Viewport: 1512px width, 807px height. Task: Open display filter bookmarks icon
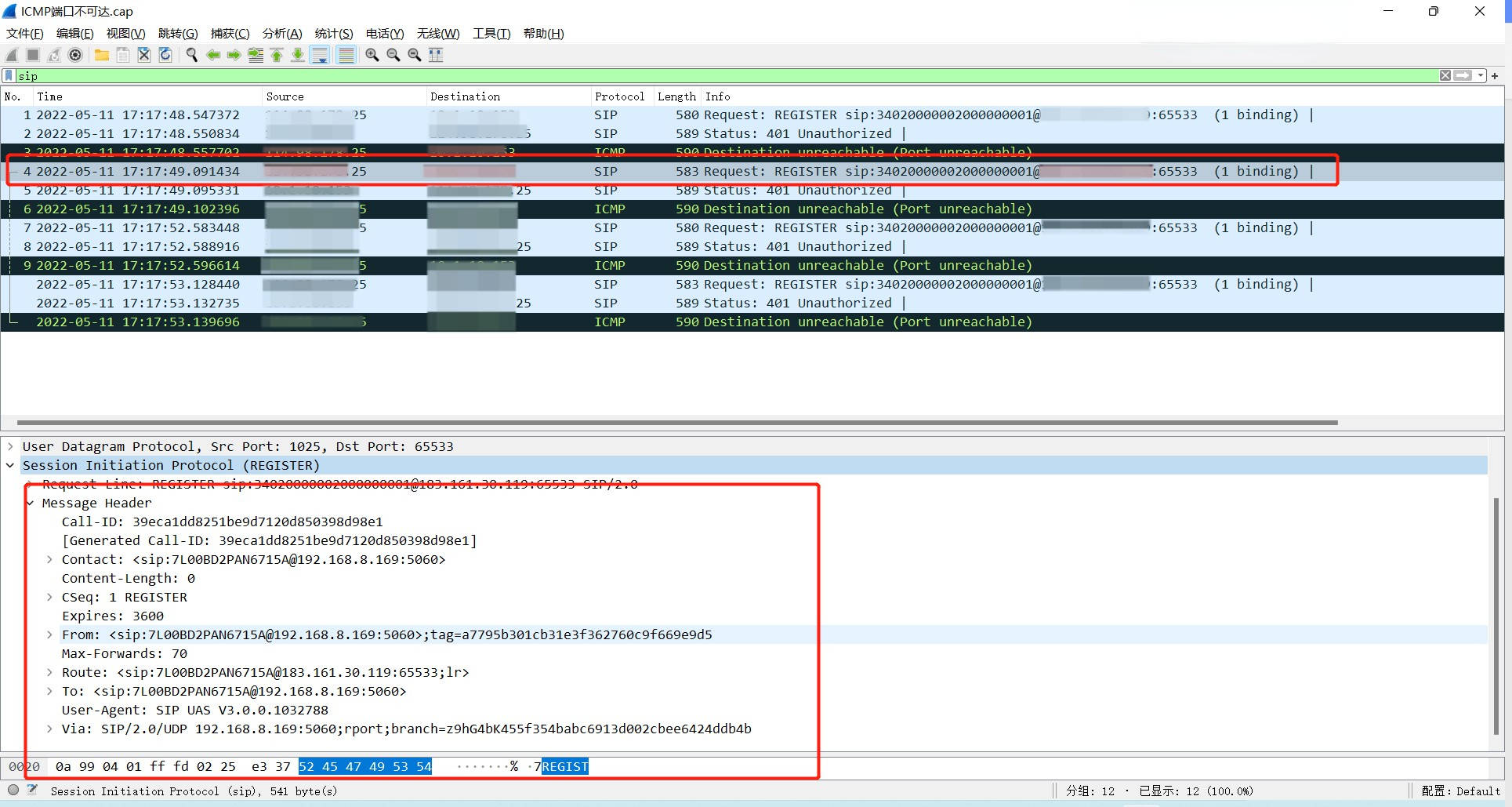pos(9,75)
